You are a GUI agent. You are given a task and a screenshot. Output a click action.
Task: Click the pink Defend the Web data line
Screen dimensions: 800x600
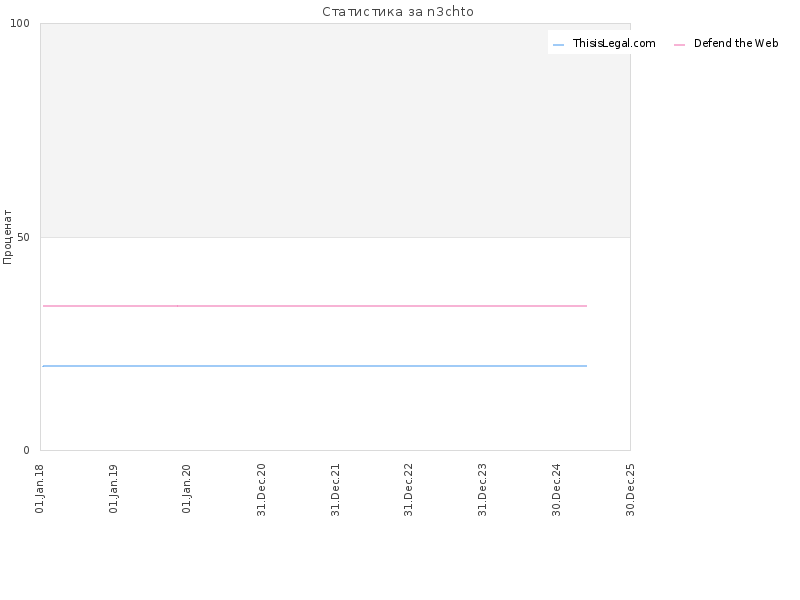point(315,306)
